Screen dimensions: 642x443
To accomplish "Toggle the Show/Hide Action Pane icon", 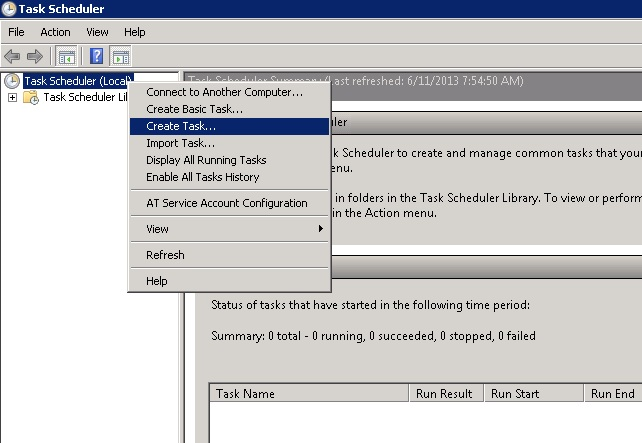I will [120, 56].
